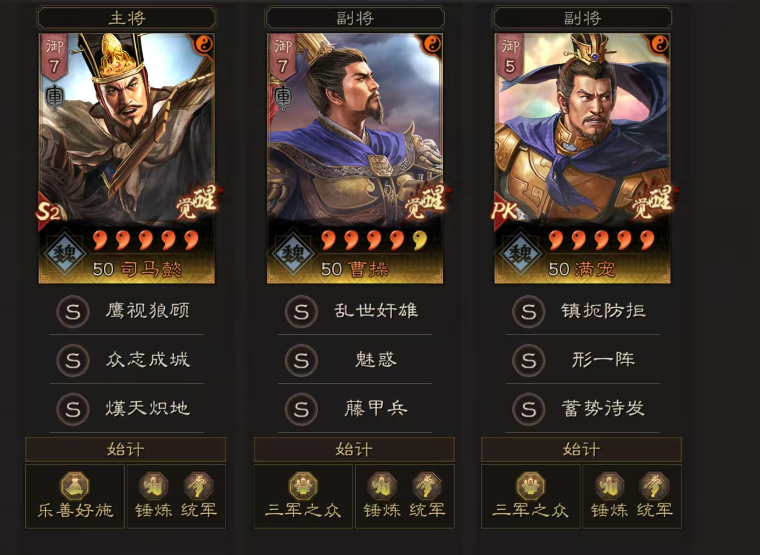Click the 三军之众 icon under 曹操

[x=303, y=486]
